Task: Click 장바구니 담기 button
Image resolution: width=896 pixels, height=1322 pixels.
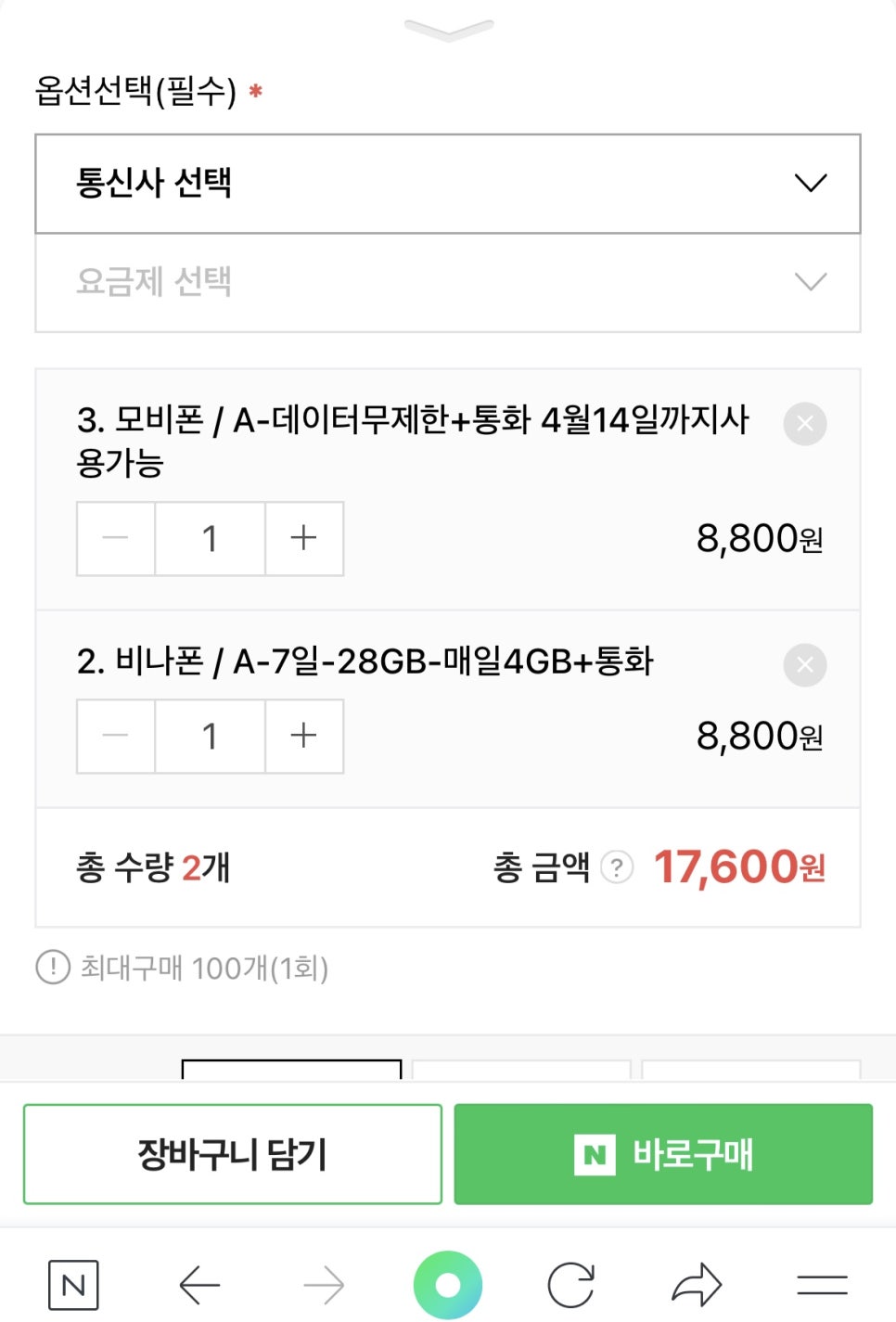Action: point(233,1154)
